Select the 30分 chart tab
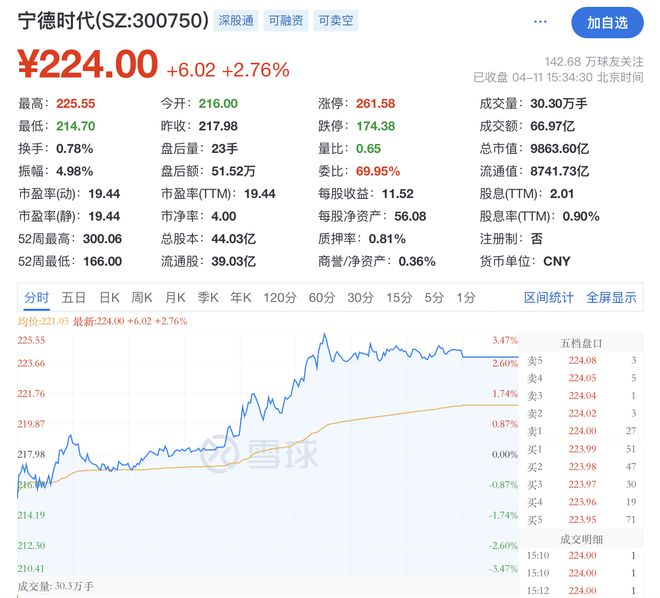Image resolution: width=660 pixels, height=598 pixels. [x=360, y=298]
